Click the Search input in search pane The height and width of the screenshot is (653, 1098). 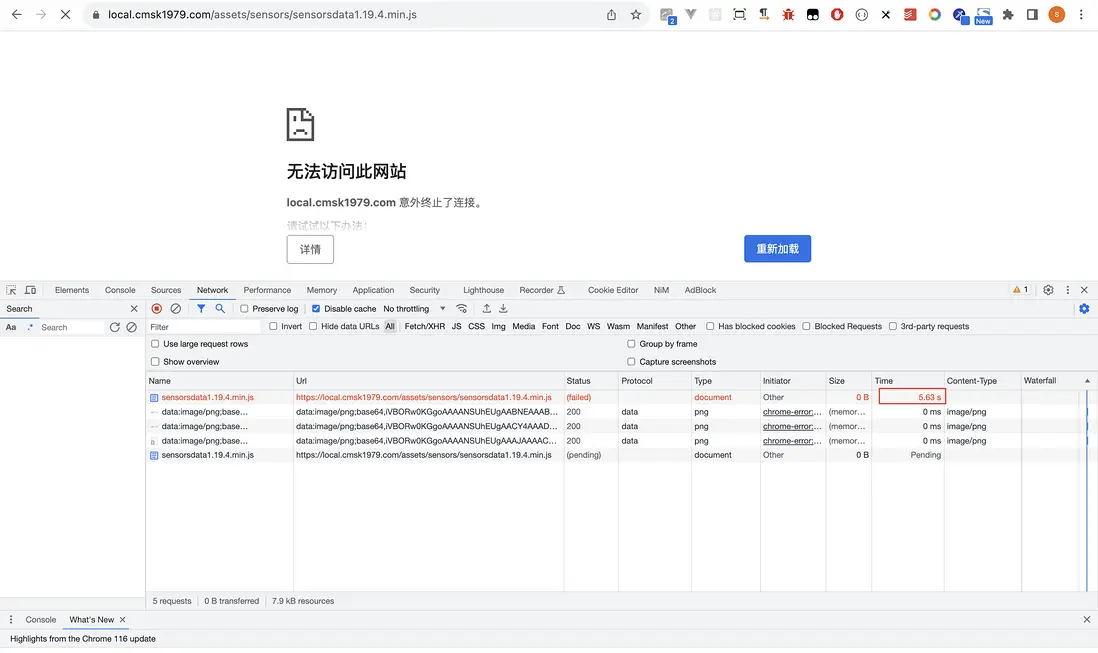coord(71,328)
